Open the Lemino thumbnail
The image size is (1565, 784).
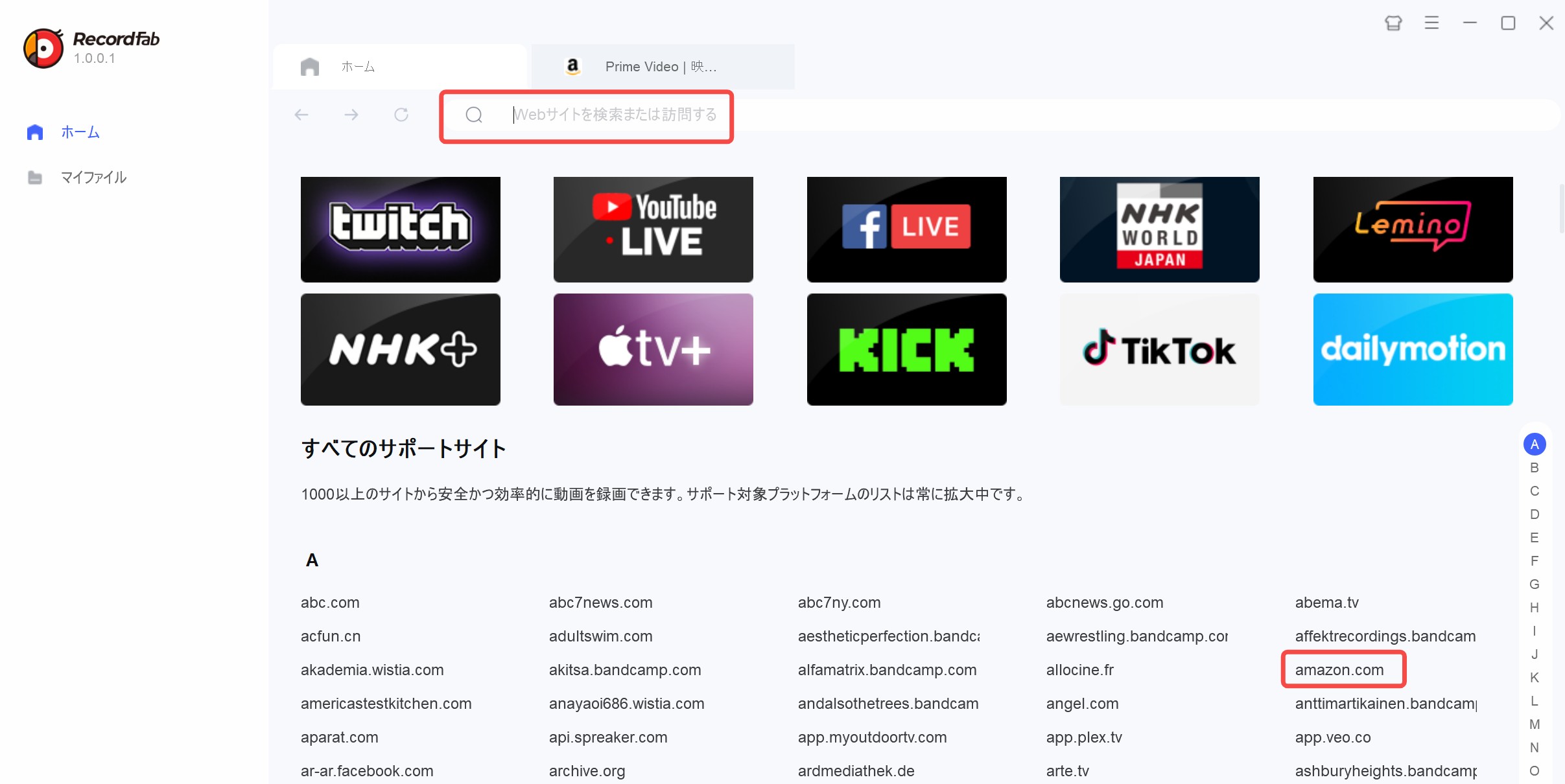tap(1413, 229)
